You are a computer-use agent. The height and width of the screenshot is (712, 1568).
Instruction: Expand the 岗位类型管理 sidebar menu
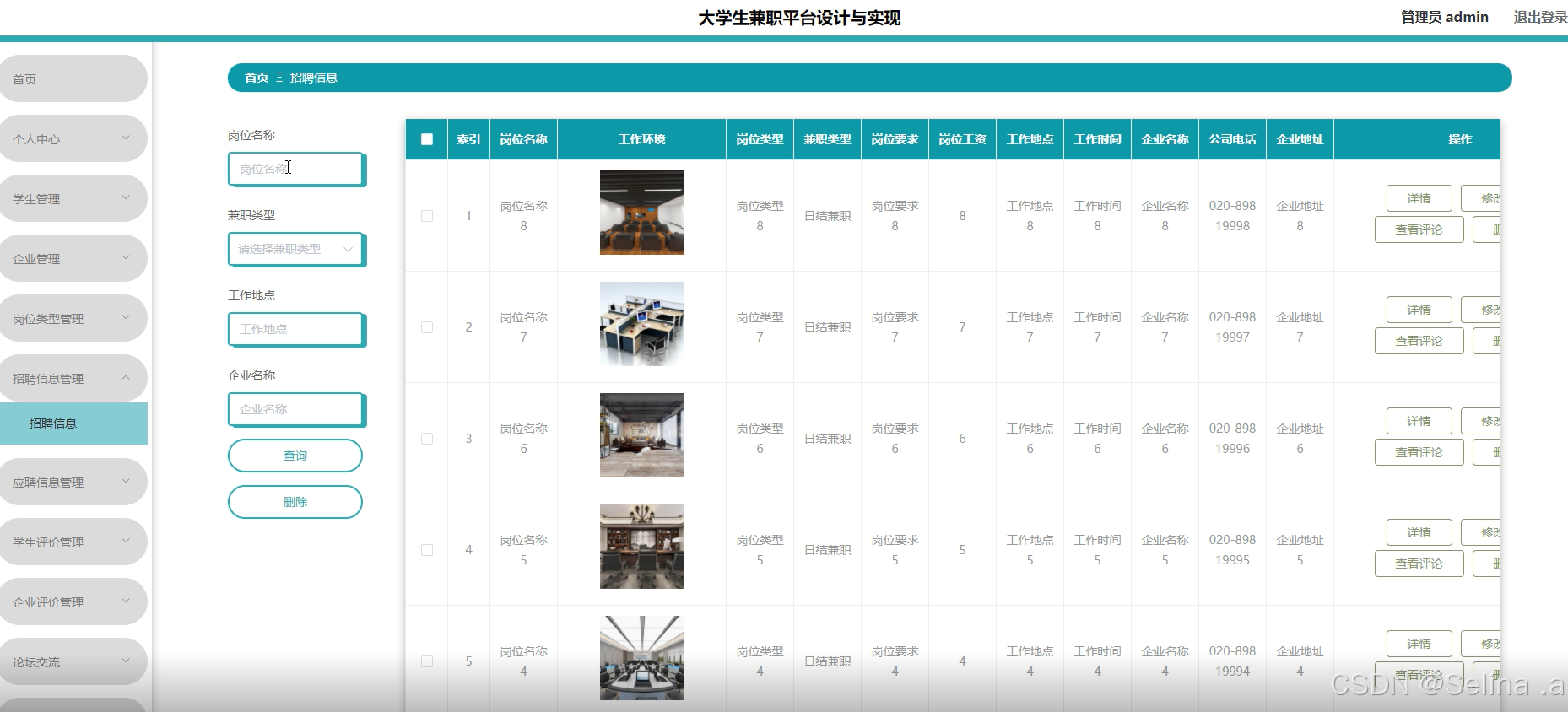tap(73, 318)
